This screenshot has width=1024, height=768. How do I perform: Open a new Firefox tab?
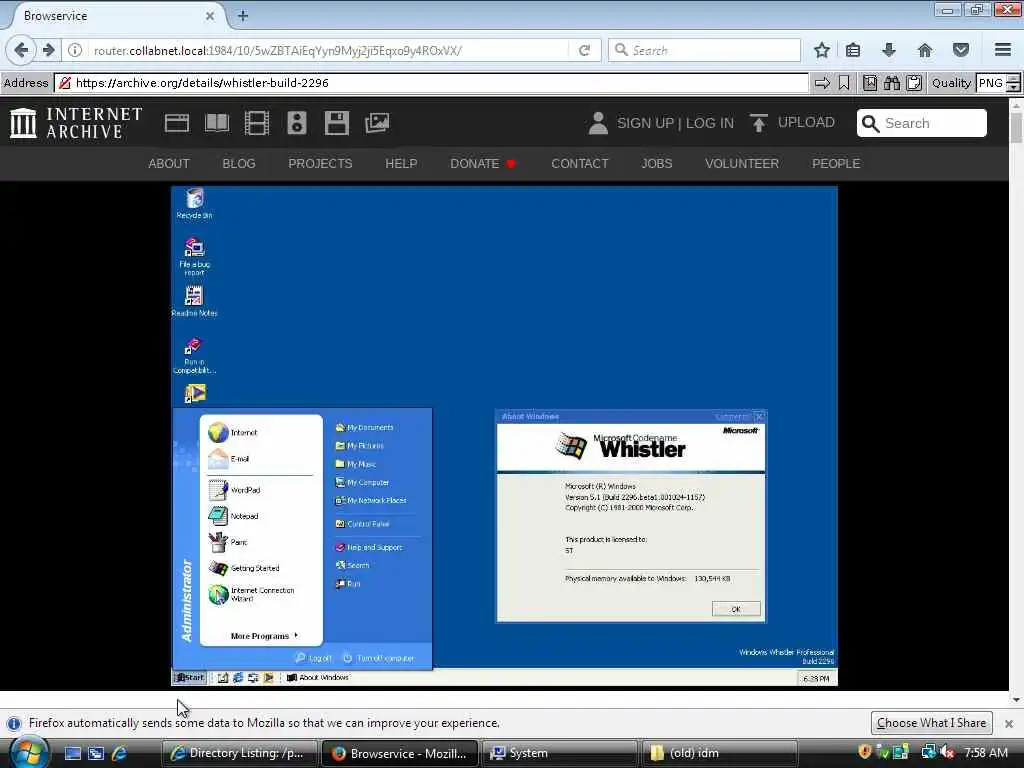[242, 16]
